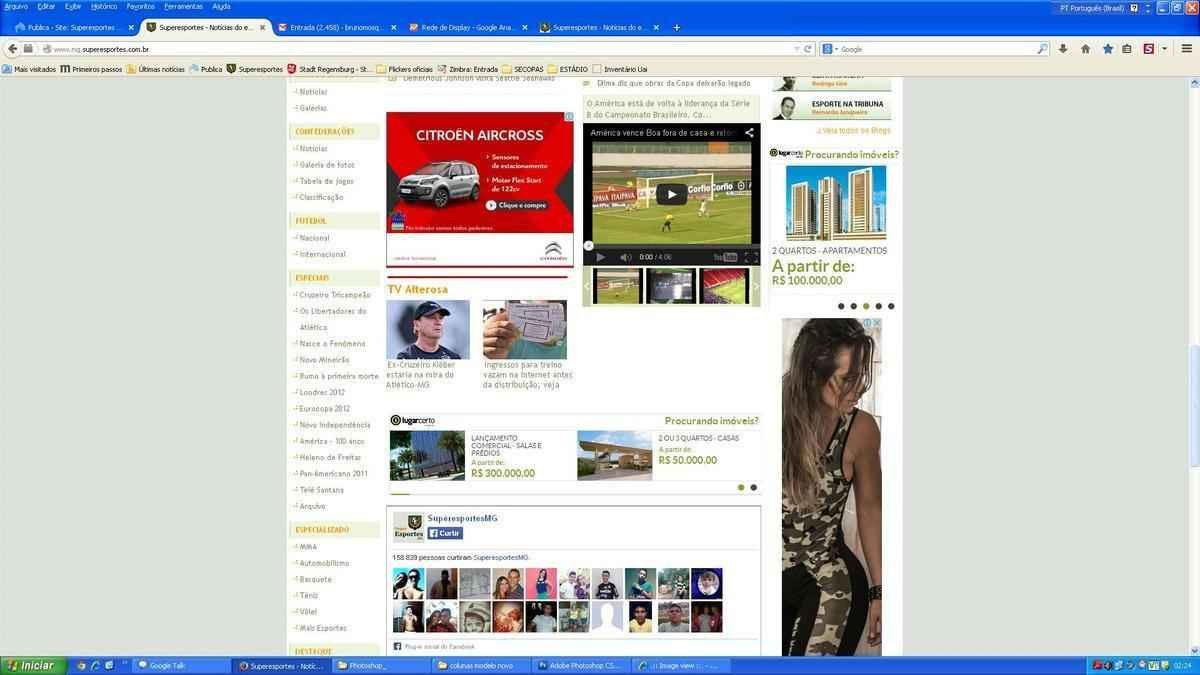Screen dimensions: 1200x675
Task: Show next video thumbnails with right arrow
Action: tap(755, 286)
